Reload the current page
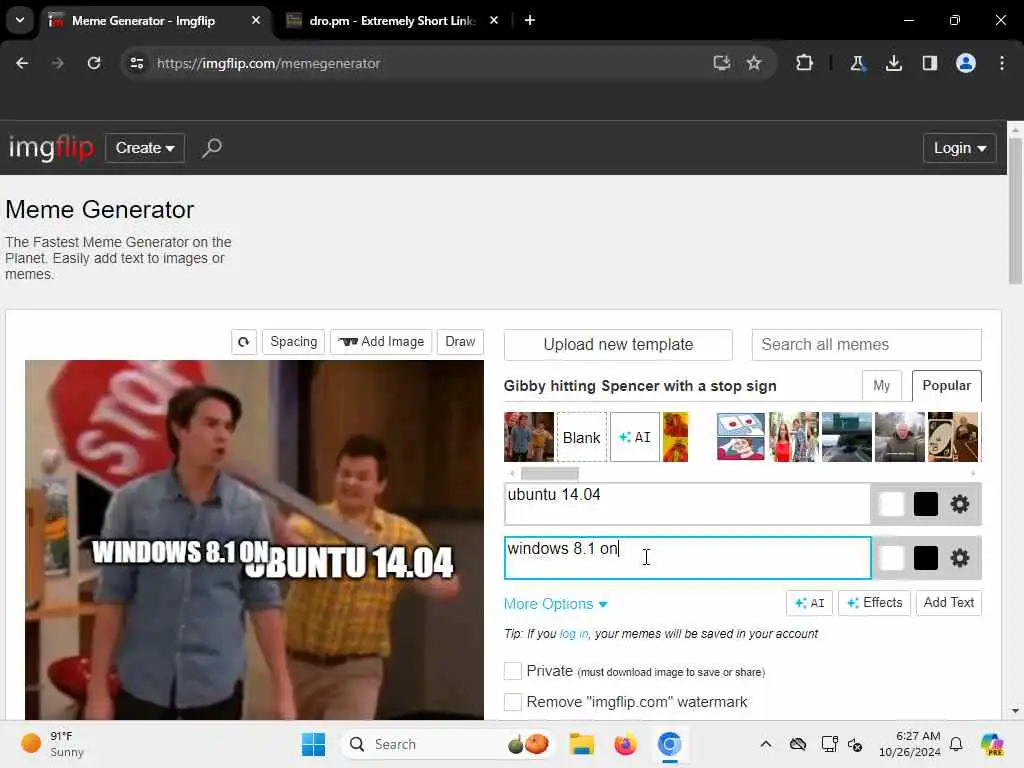 tap(94, 63)
